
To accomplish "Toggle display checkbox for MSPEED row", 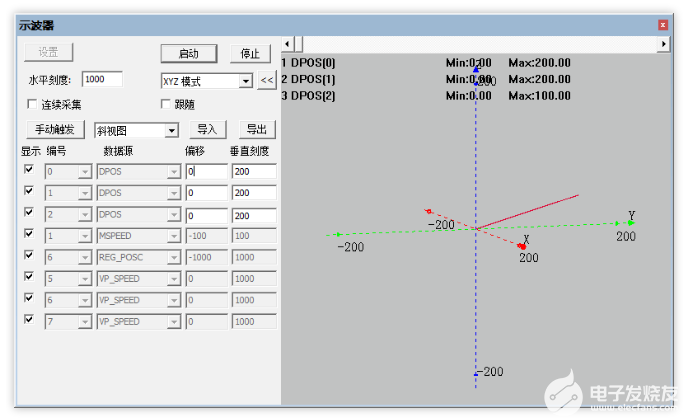I will pos(29,233).
